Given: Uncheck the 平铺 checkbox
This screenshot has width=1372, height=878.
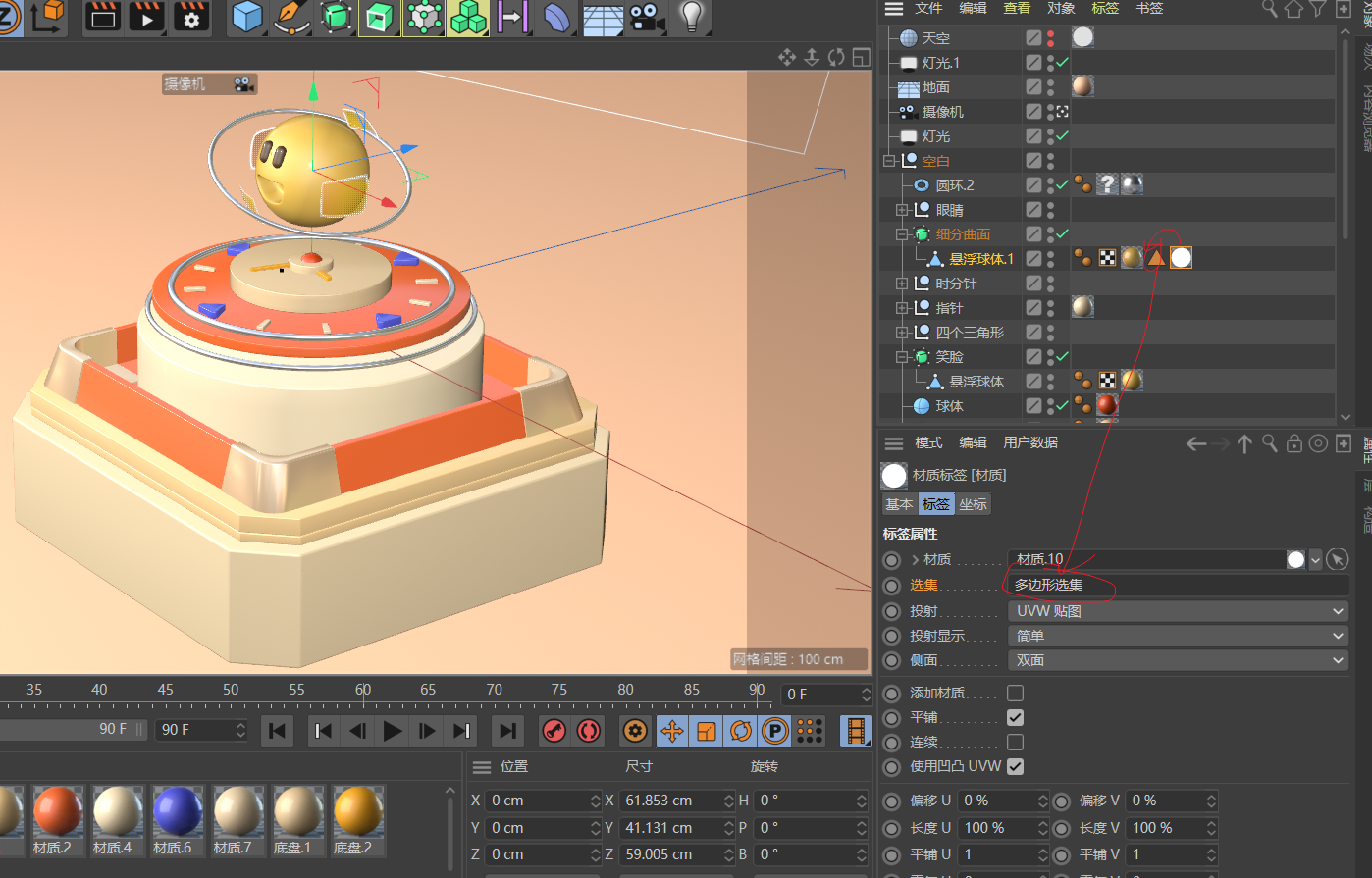Looking at the screenshot, I should 1015,718.
